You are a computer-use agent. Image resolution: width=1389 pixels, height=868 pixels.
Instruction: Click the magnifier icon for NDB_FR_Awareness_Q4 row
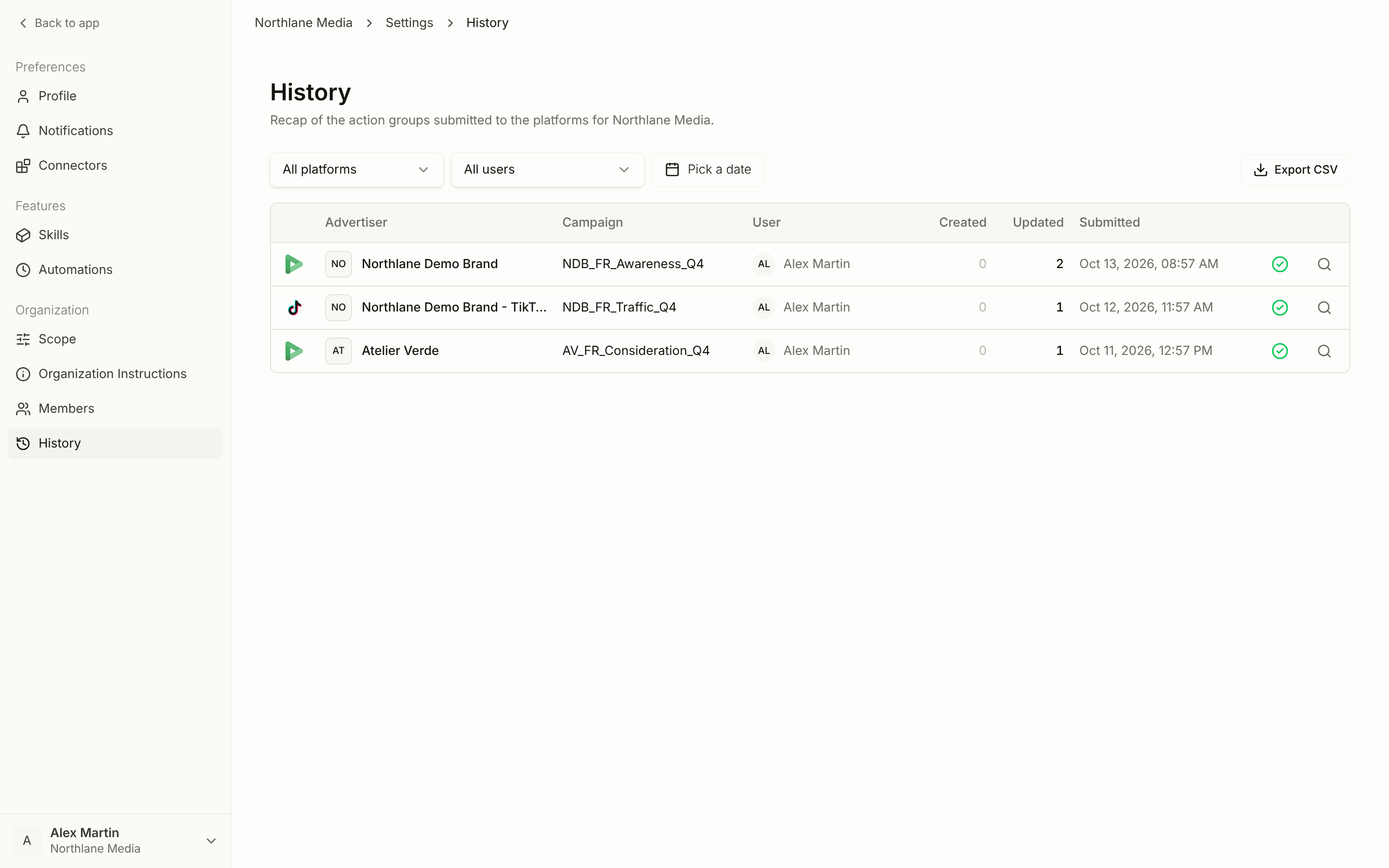point(1323,264)
